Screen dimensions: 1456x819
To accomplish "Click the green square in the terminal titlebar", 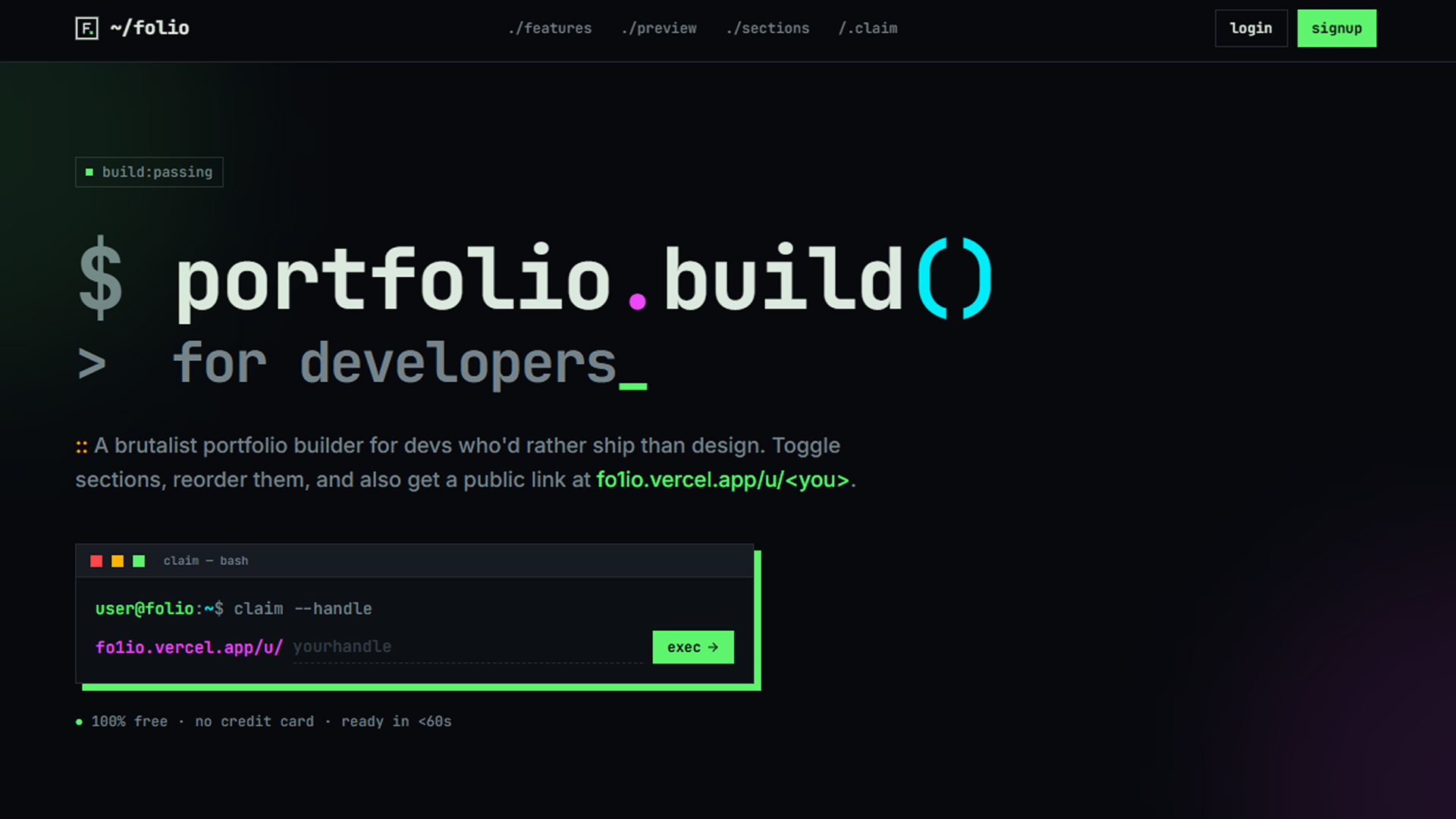I will pyautogui.click(x=139, y=561).
